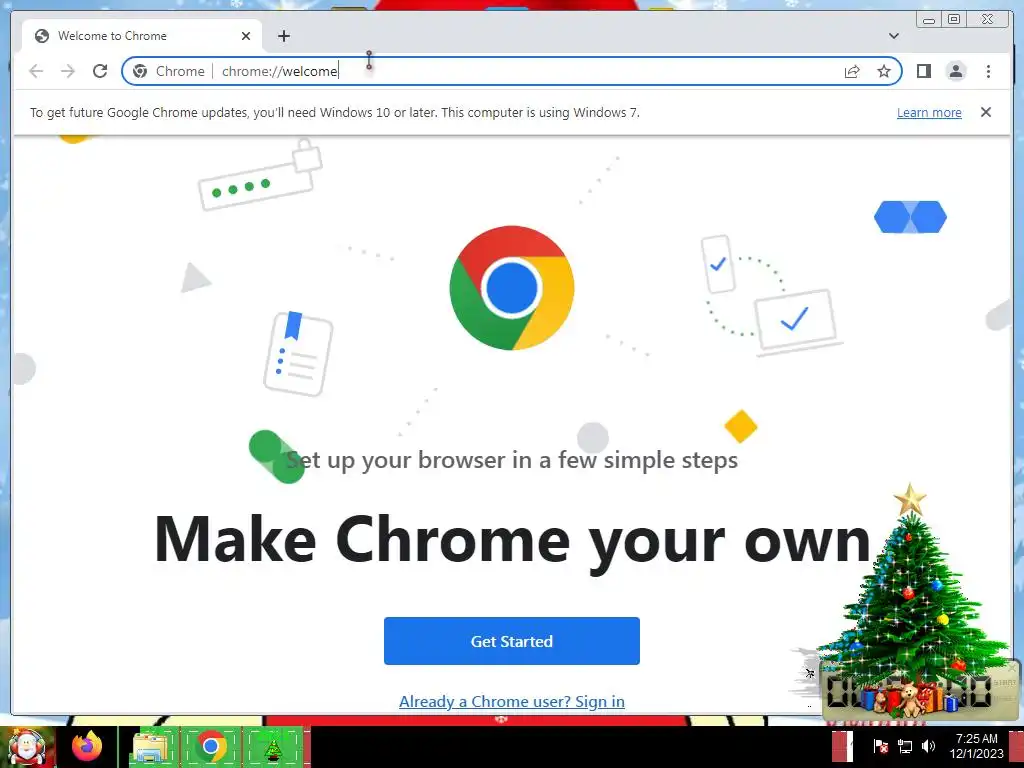Open File Explorer from taskbar
This screenshot has height=768, width=1024.
click(150, 746)
